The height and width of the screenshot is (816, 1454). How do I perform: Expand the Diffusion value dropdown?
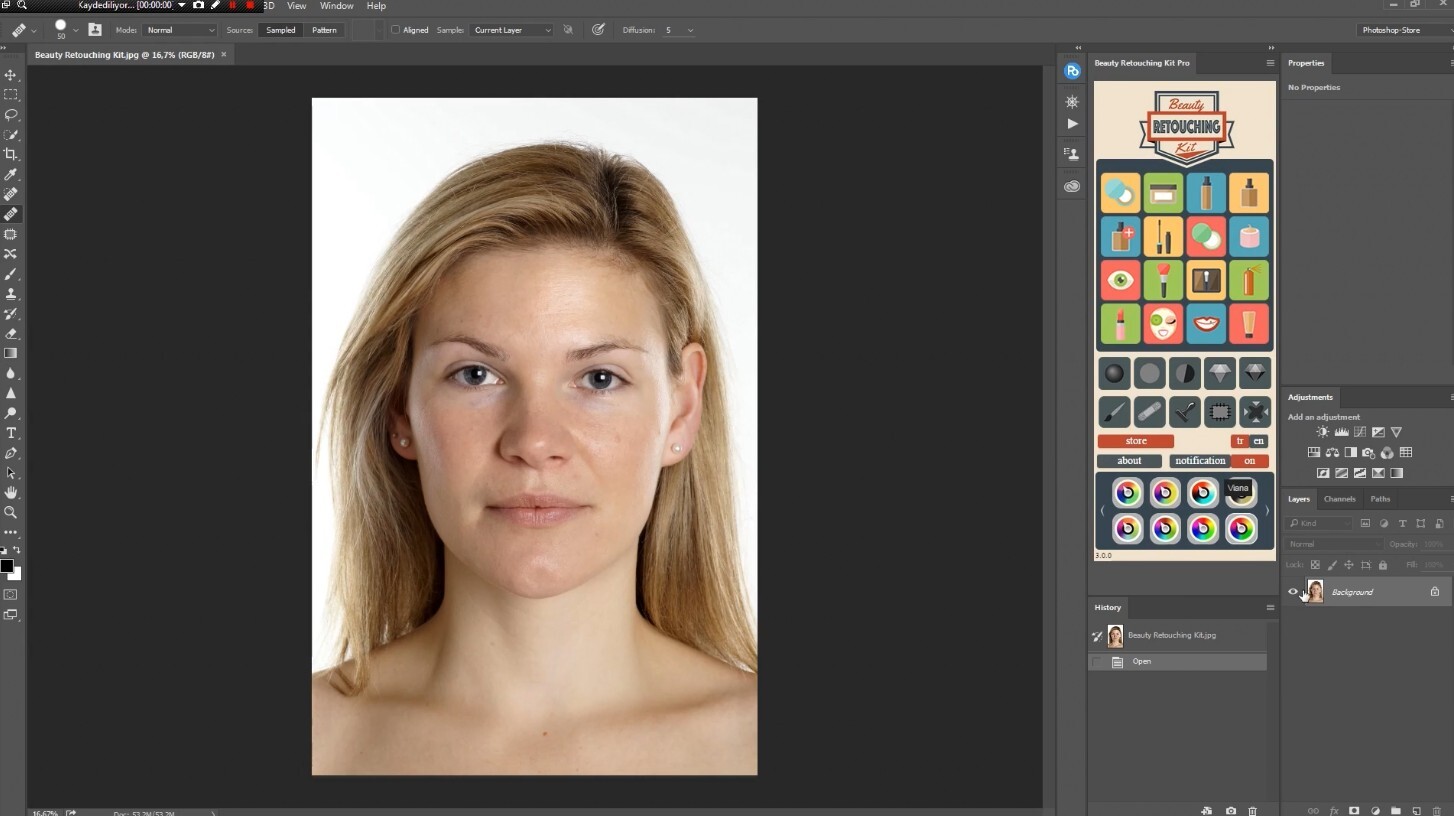(689, 30)
